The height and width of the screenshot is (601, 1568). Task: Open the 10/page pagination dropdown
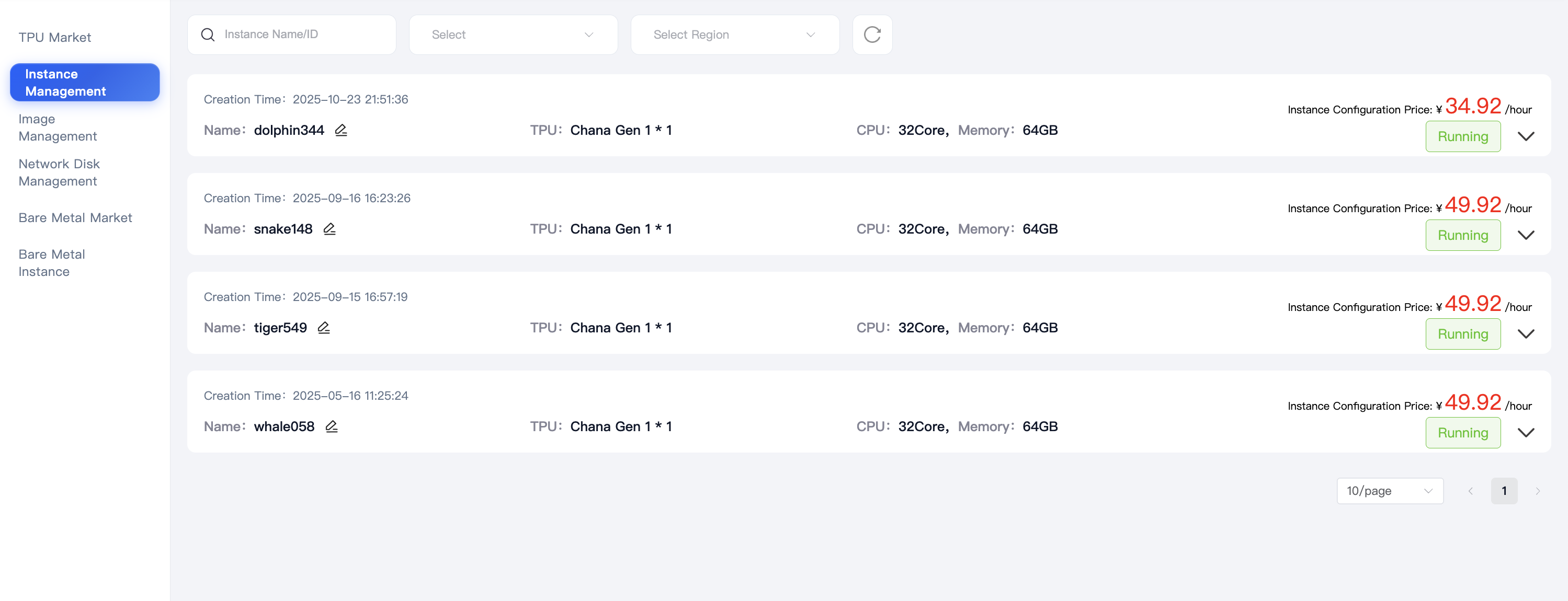1390,491
